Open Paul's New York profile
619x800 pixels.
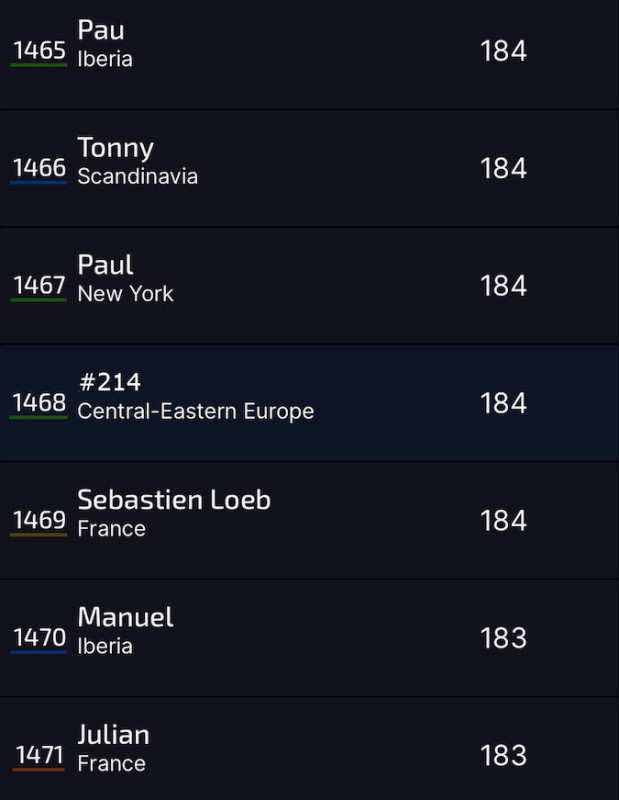click(309, 286)
